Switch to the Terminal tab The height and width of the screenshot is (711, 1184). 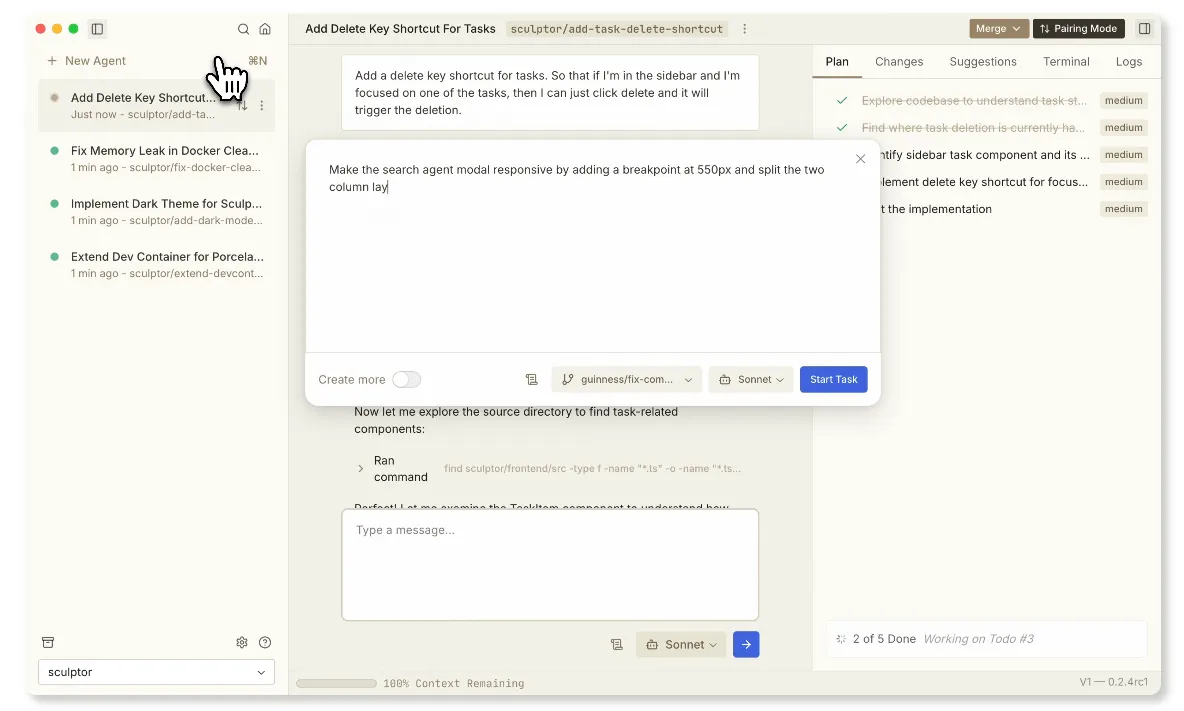[1066, 62]
